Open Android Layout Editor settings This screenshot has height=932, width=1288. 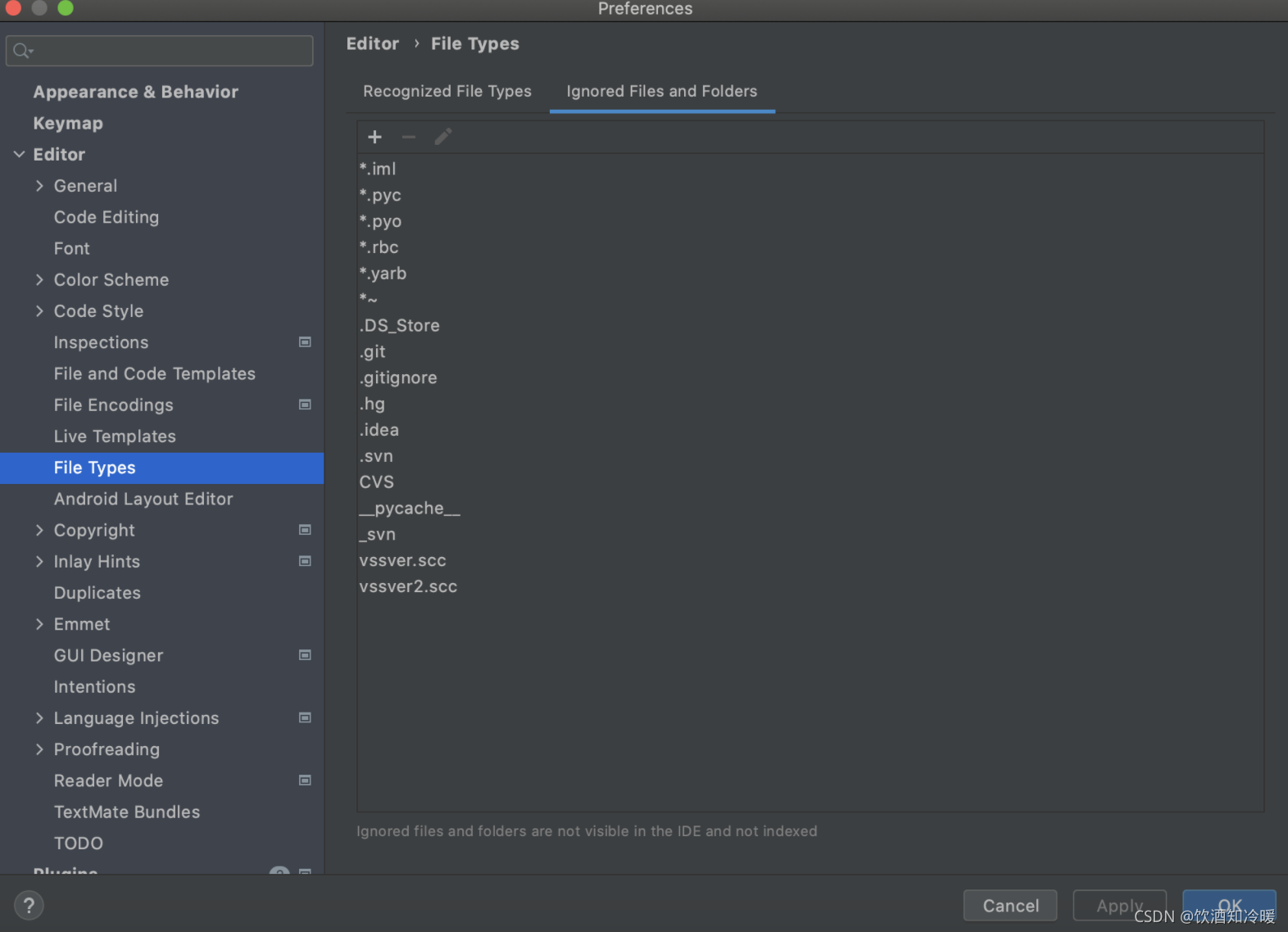pos(143,499)
